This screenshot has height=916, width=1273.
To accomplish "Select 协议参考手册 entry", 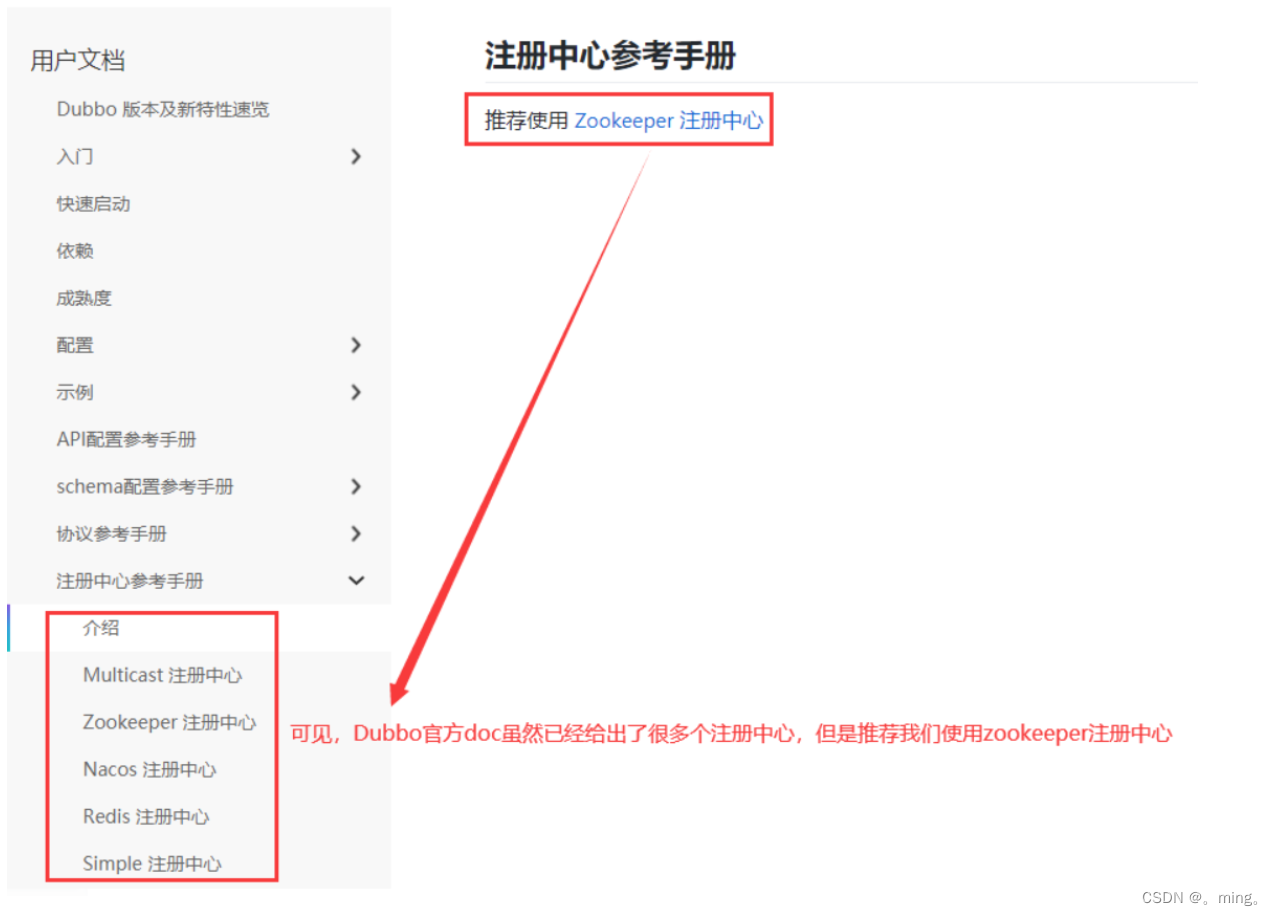I will click(x=111, y=534).
